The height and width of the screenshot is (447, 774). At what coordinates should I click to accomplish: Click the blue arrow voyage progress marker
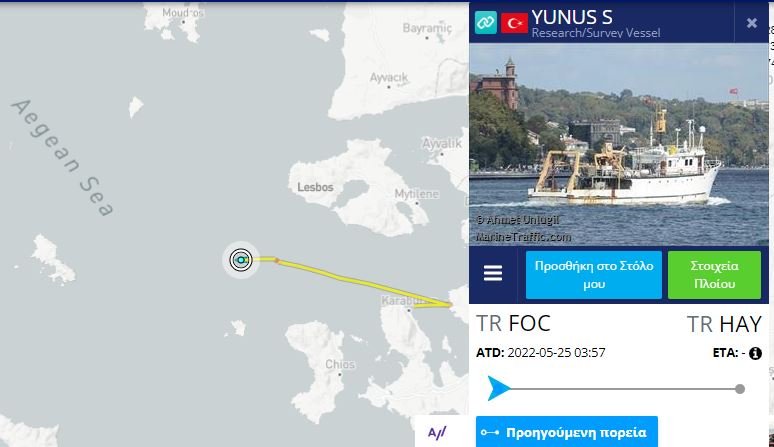point(498,388)
